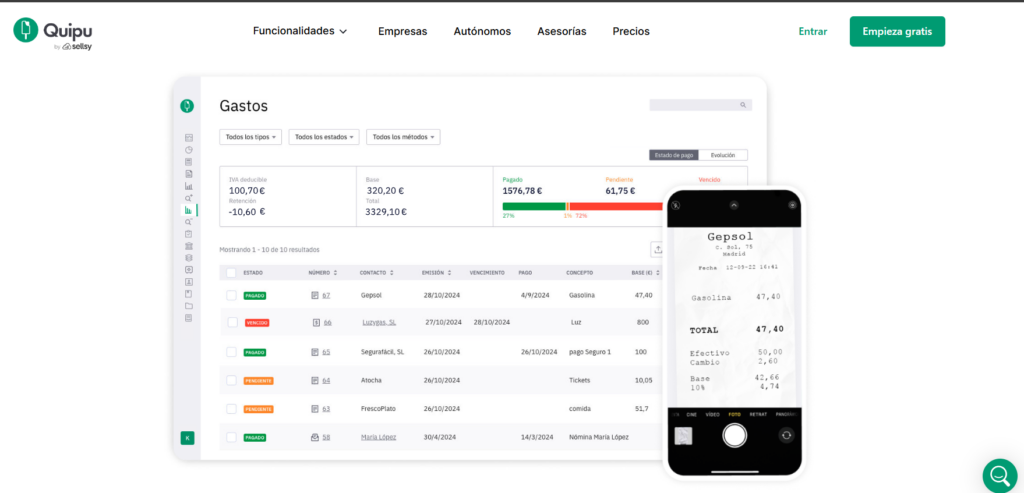Expand the Funcionalidades menu
The height and width of the screenshot is (493, 1024).
click(300, 31)
